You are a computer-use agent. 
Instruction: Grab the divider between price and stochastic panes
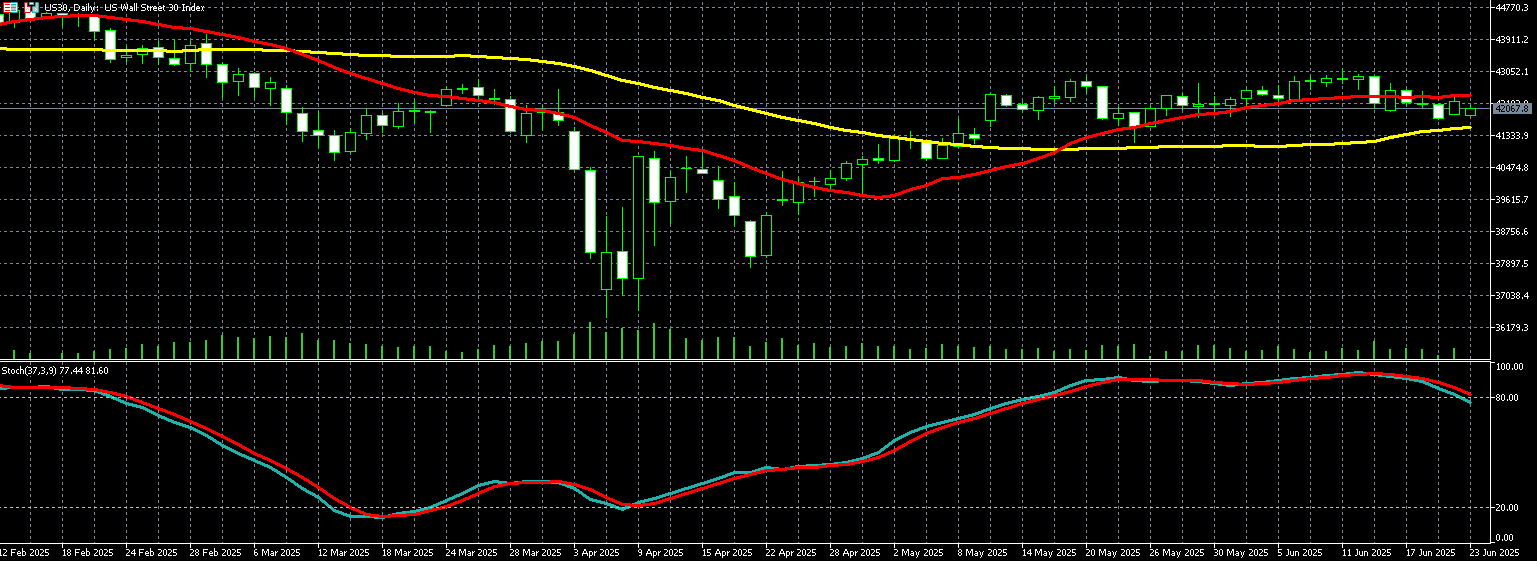740,361
